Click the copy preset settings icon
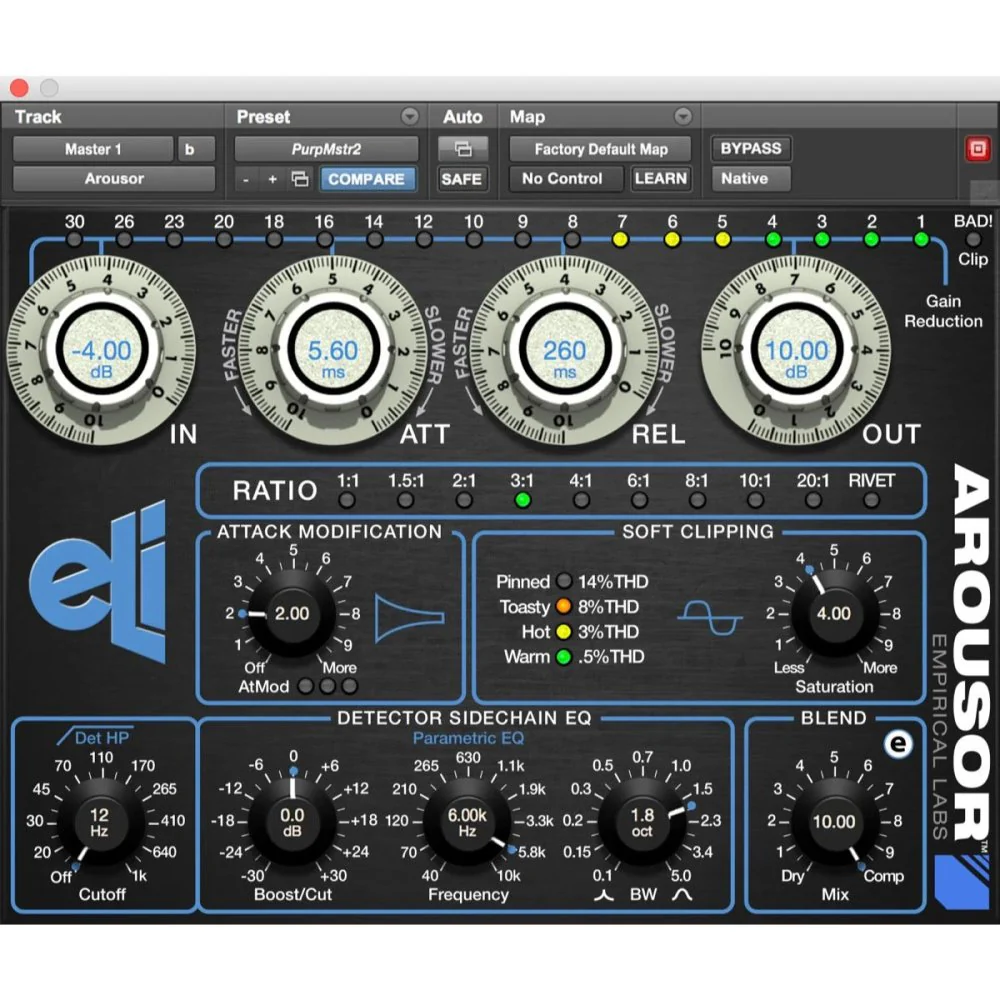The width and height of the screenshot is (1000, 1000). pyautogui.click(x=300, y=179)
